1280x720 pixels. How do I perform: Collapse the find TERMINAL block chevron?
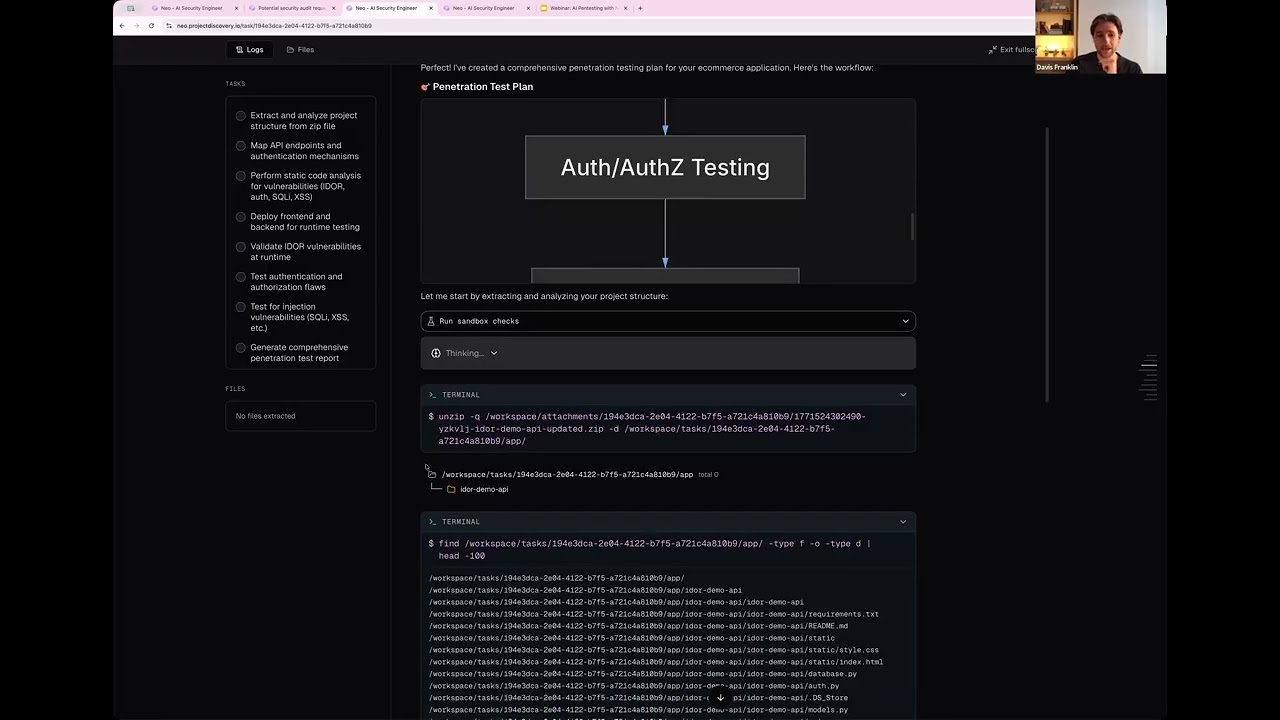point(903,522)
